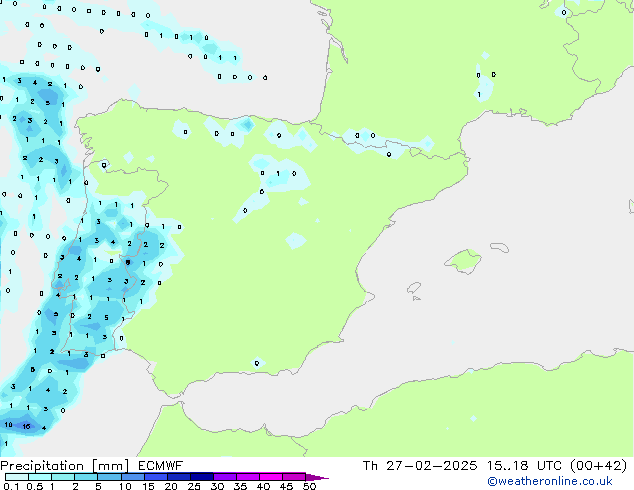The width and height of the screenshot is (634, 490).
Task: Pick the 25–30 mm navy swatch
Action: click(202, 477)
